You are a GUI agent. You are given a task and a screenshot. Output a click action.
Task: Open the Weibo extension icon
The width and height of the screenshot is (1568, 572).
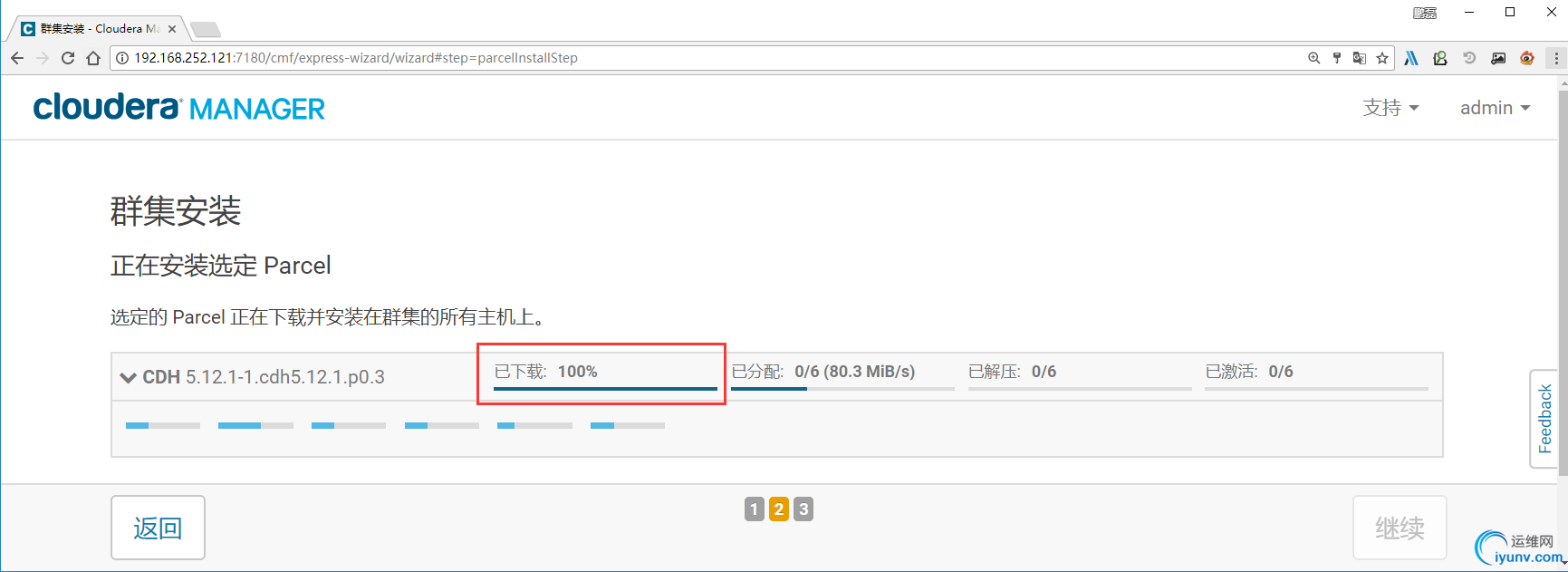coord(1527,58)
